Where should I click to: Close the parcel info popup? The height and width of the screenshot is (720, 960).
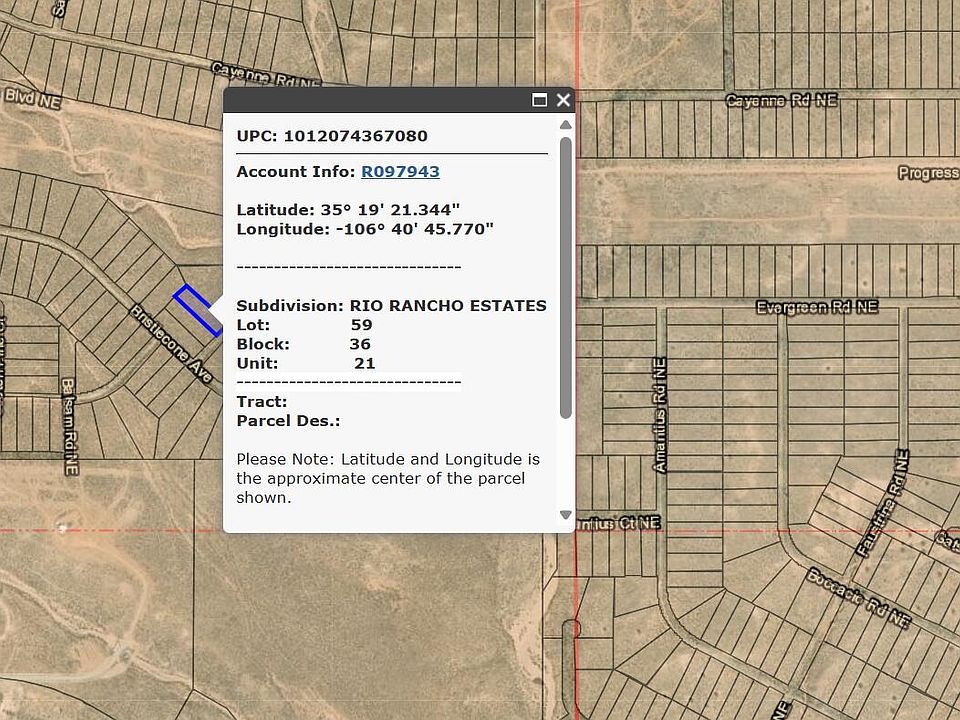coord(563,100)
